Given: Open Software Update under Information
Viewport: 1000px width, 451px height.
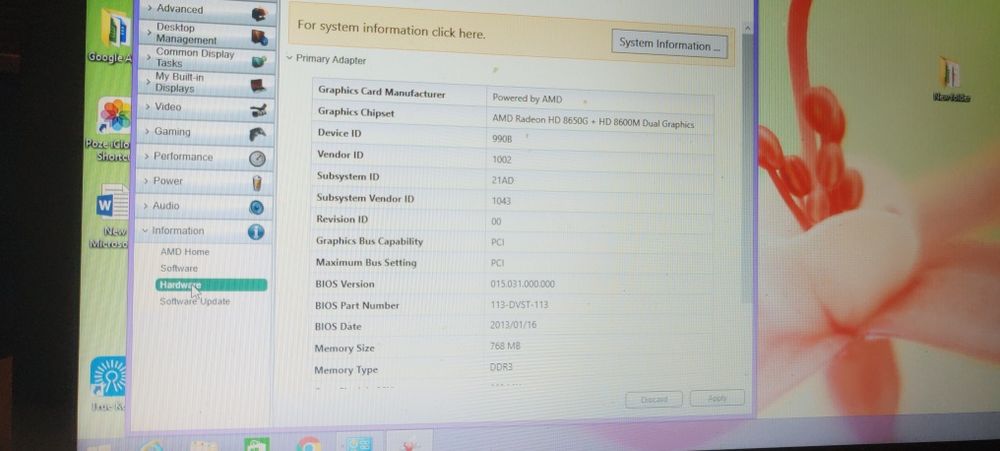Looking at the screenshot, I should [x=195, y=301].
